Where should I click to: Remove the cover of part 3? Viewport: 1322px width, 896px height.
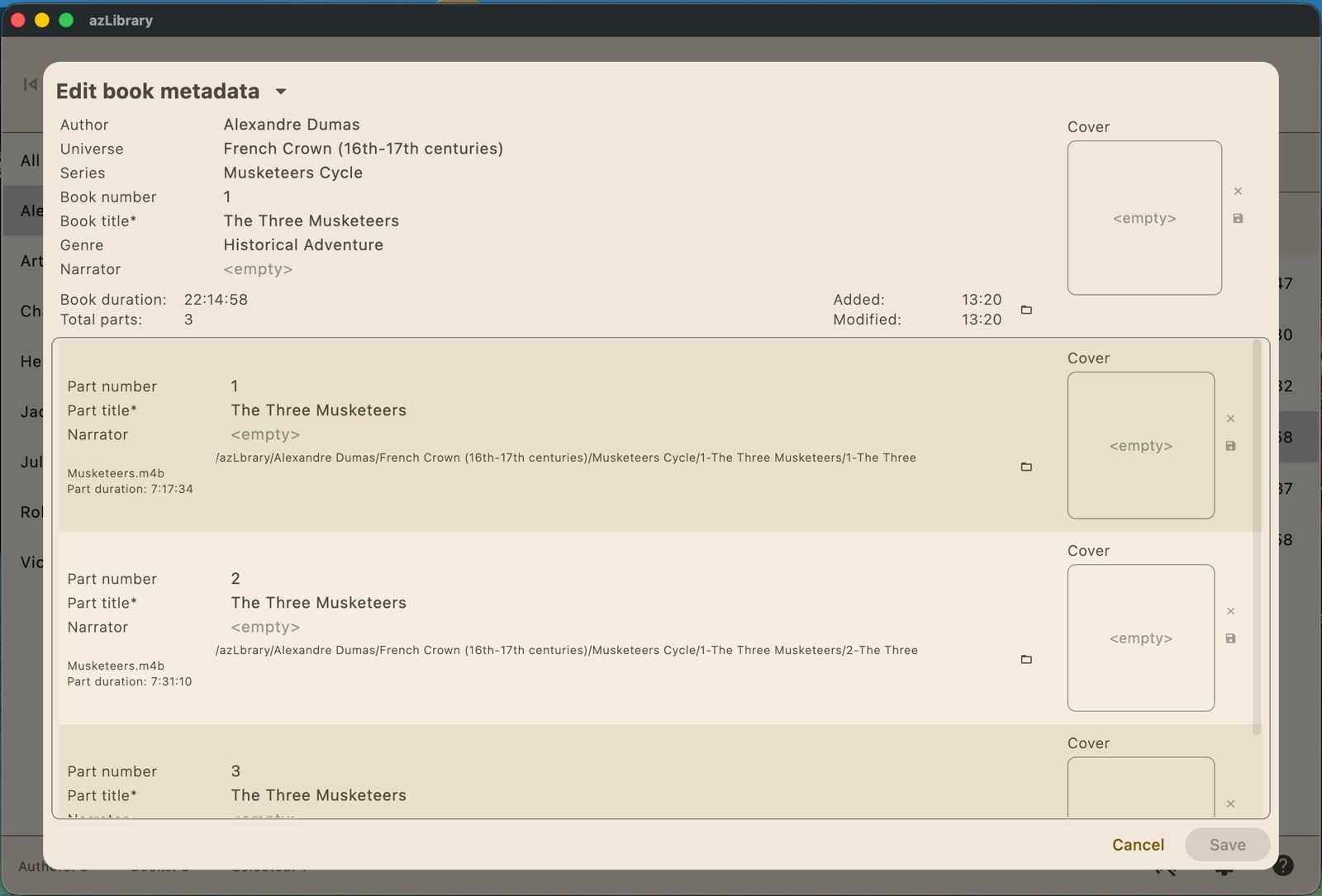click(1230, 804)
